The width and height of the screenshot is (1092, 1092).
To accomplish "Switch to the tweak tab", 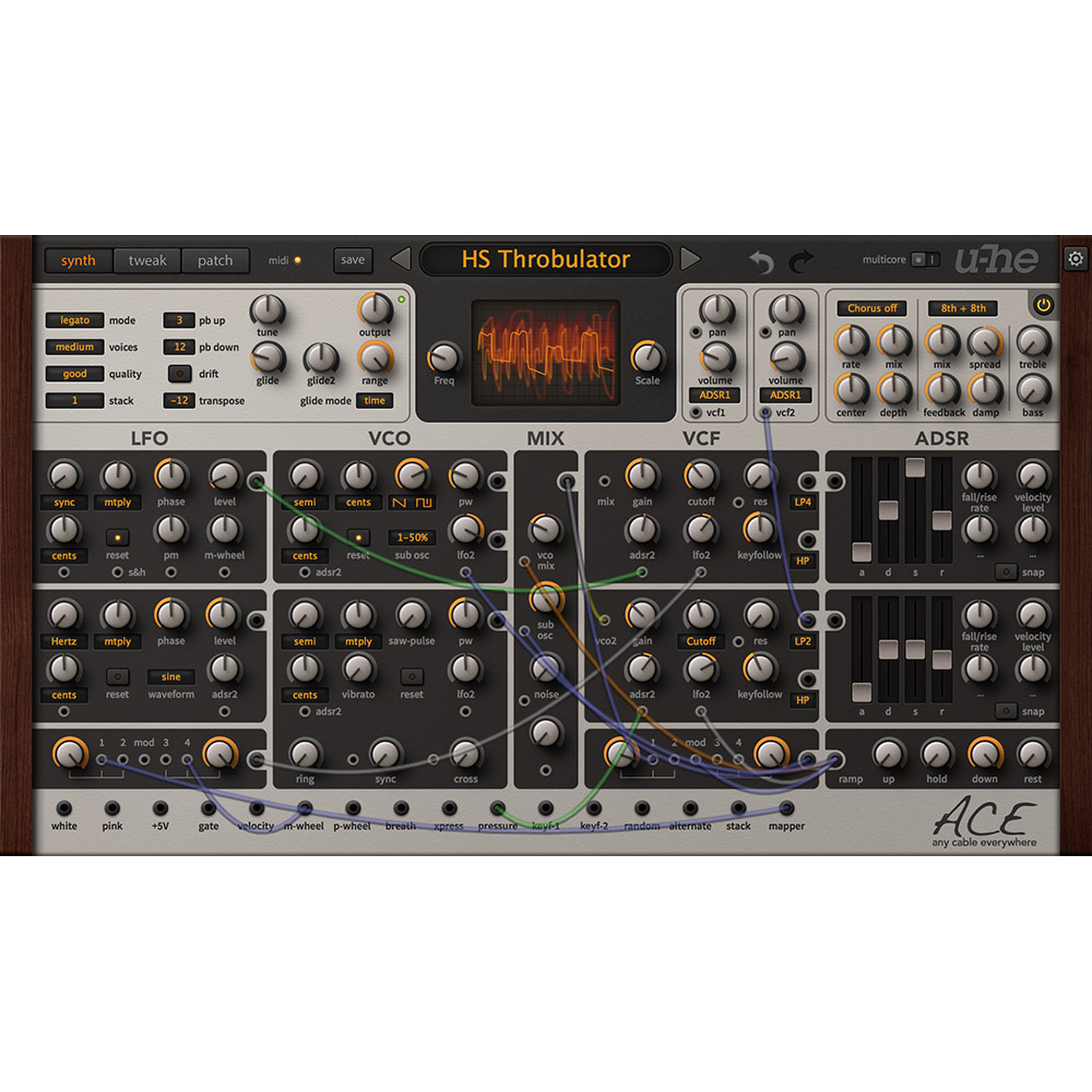I will pos(147,261).
